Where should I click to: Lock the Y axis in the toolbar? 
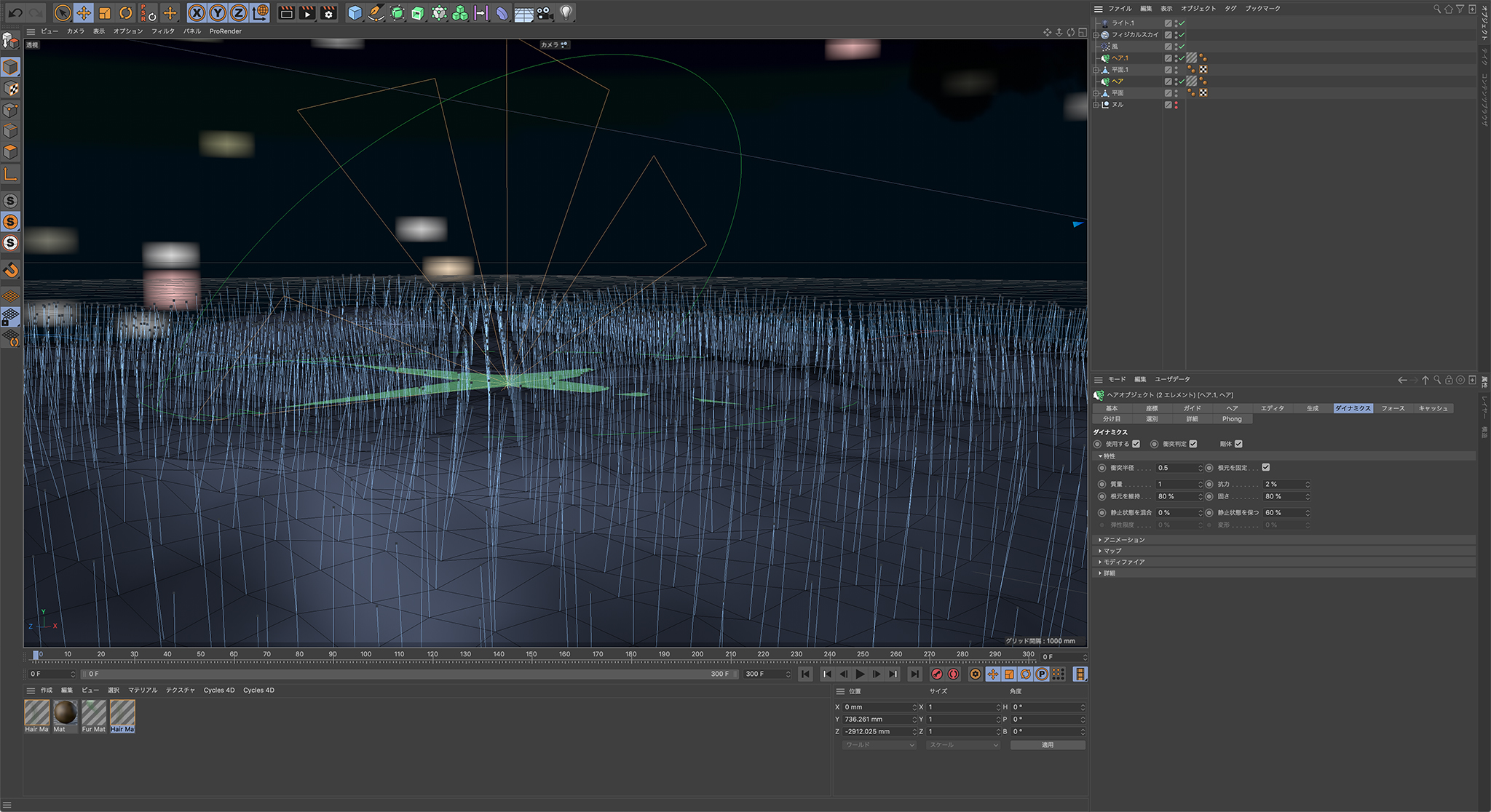click(216, 12)
